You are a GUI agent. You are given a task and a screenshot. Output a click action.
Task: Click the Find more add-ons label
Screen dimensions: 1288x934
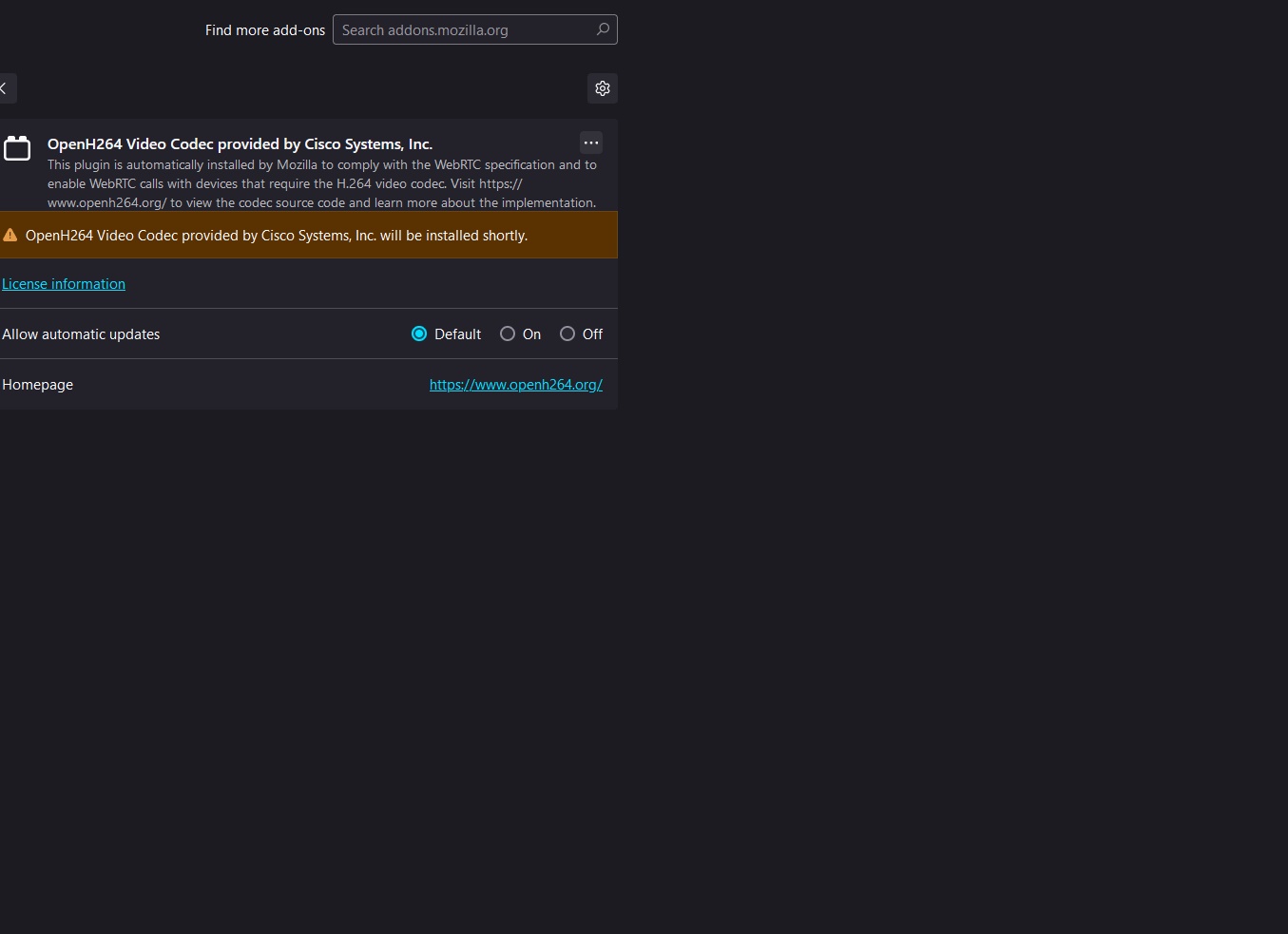(265, 30)
